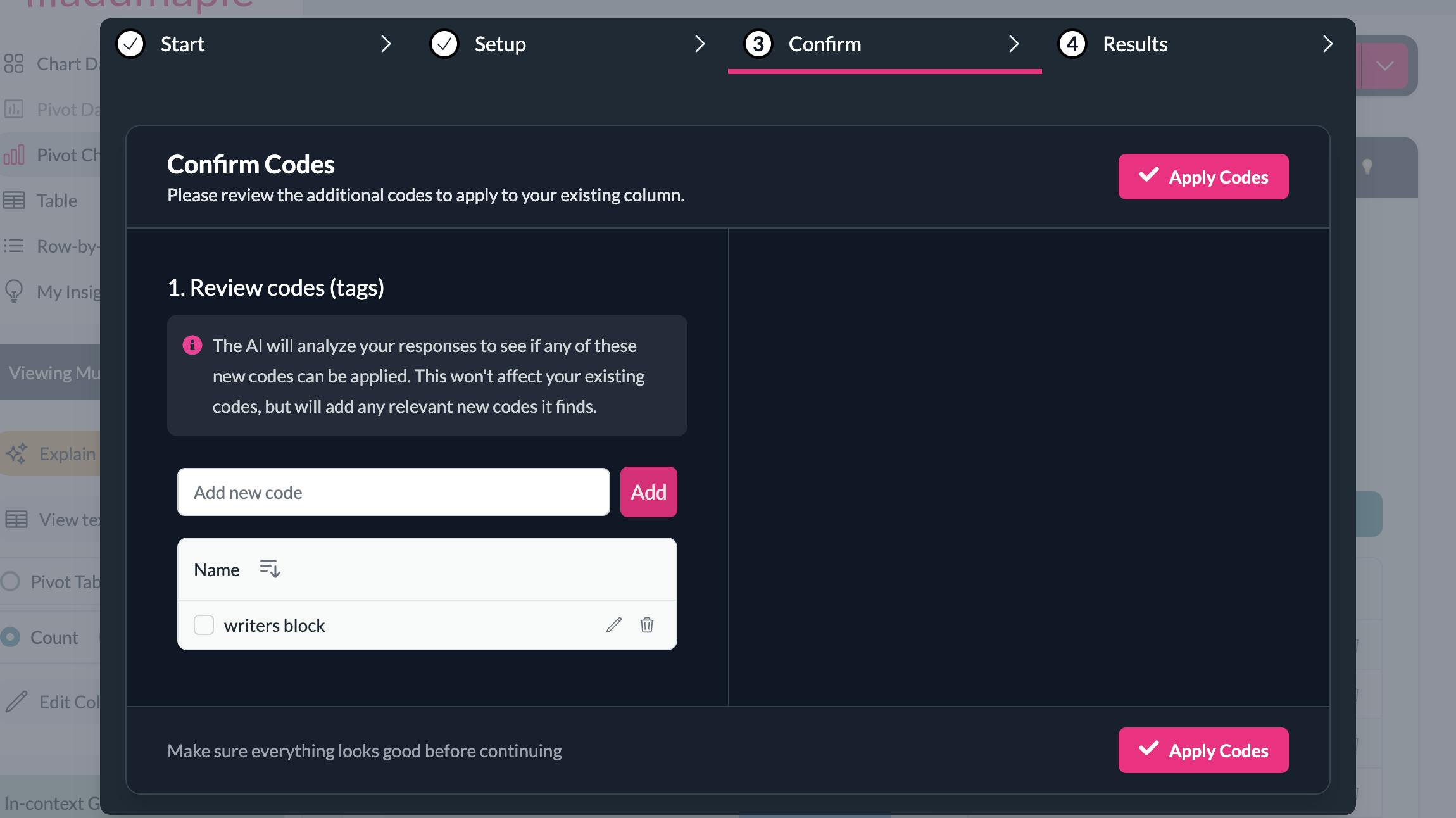This screenshot has width=1456, height=818.
Task: Open the pink dropdown at top right
Action: 1384,65
